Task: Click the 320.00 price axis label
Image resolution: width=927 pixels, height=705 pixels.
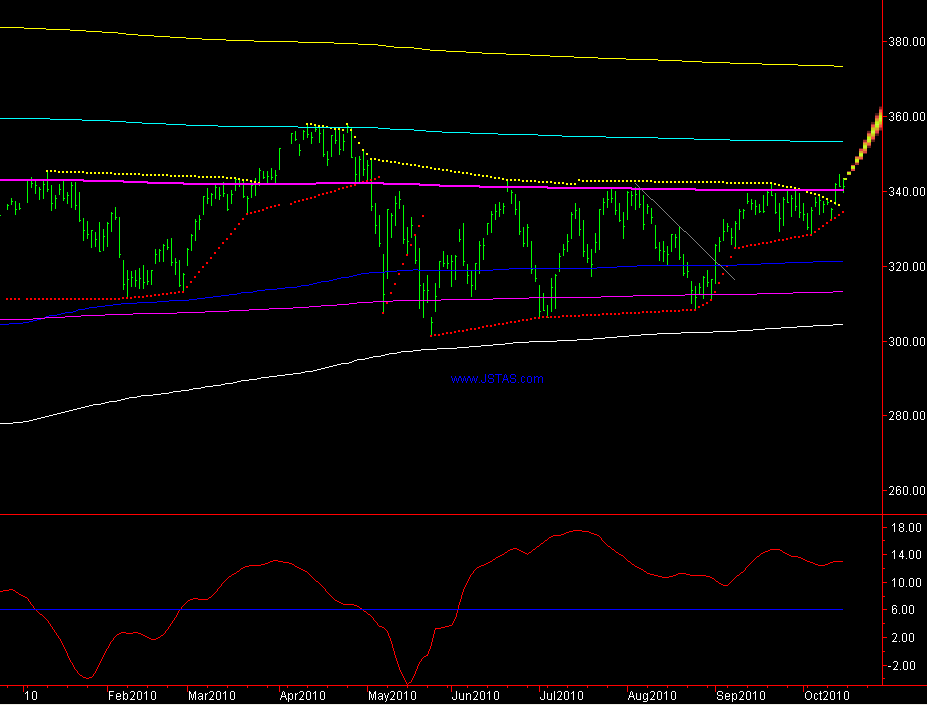Action: pos(904,267)
